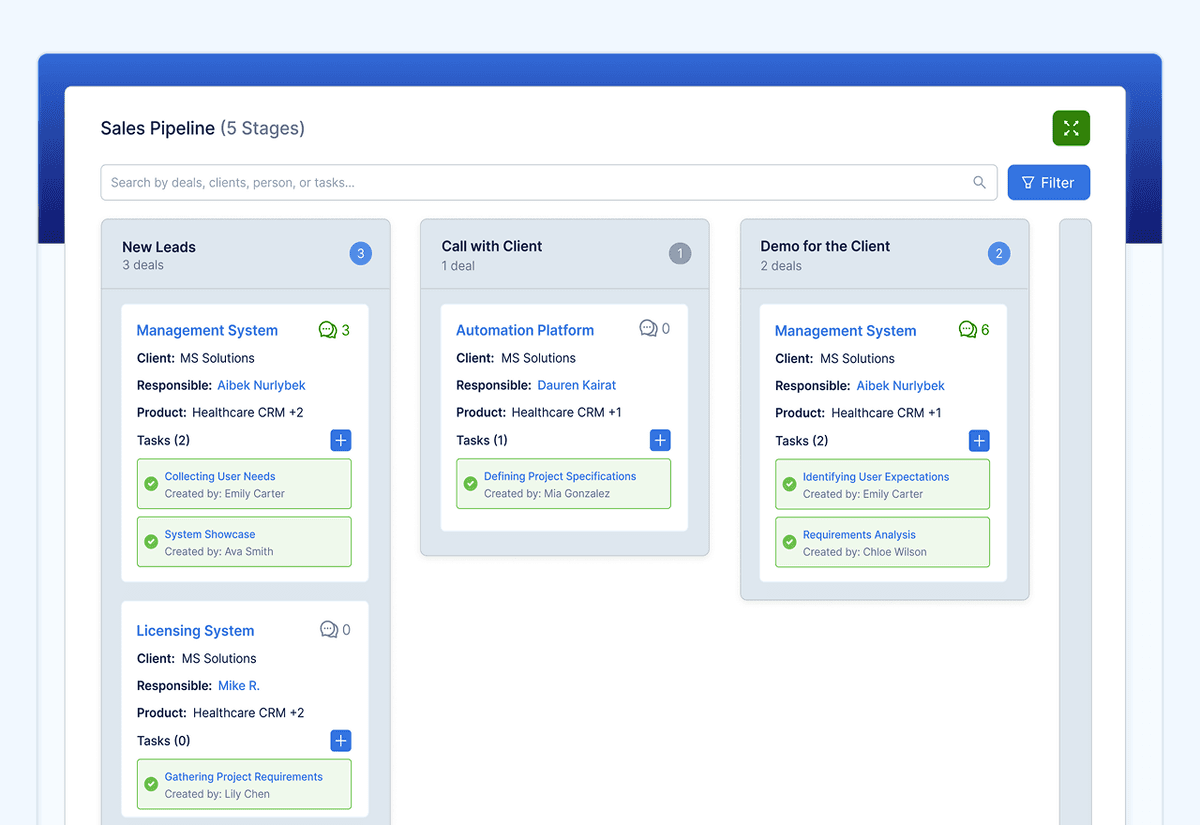
Task: Add task to Automation Platform deal
Action: pos(660,440)
